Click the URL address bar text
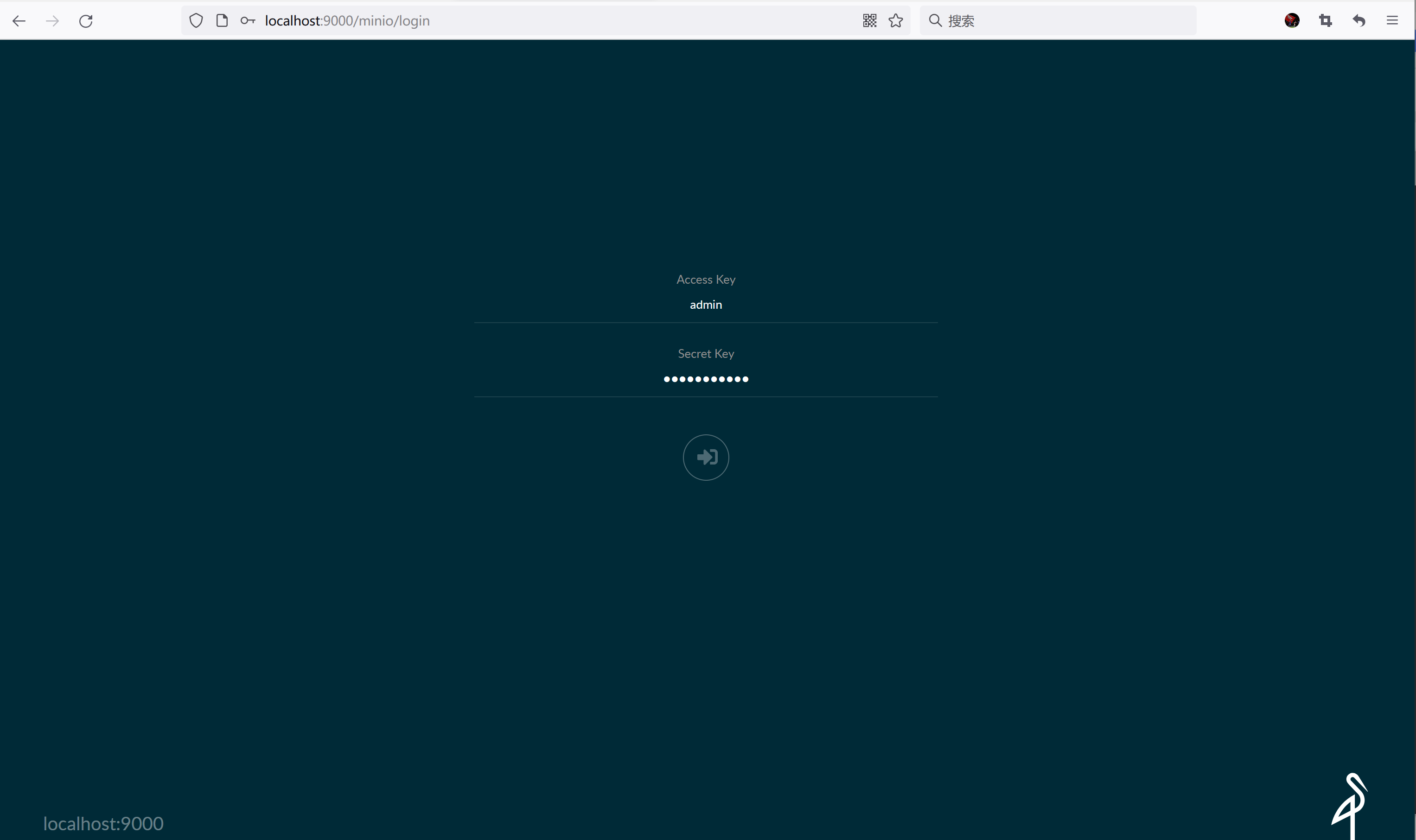 pos(347,21)
